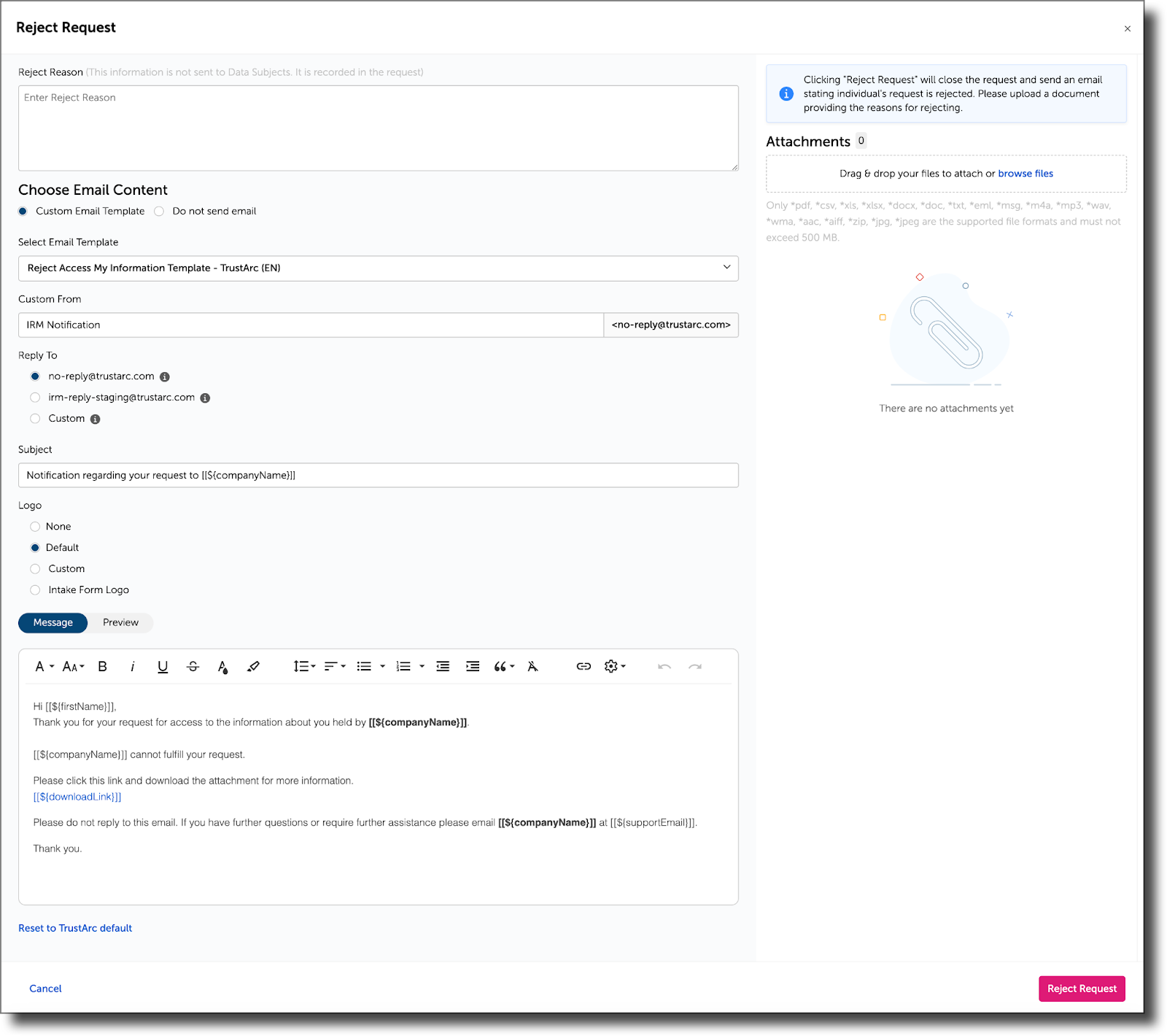Underline the selected message text
The image size is (1167, 1036).
tap(163, 666)
